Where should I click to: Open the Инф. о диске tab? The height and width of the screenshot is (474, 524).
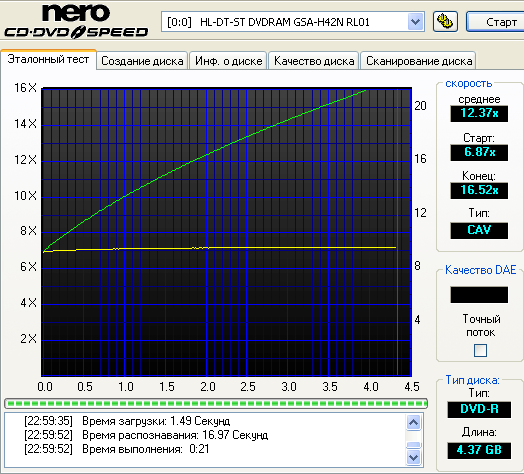pos(228,61)
